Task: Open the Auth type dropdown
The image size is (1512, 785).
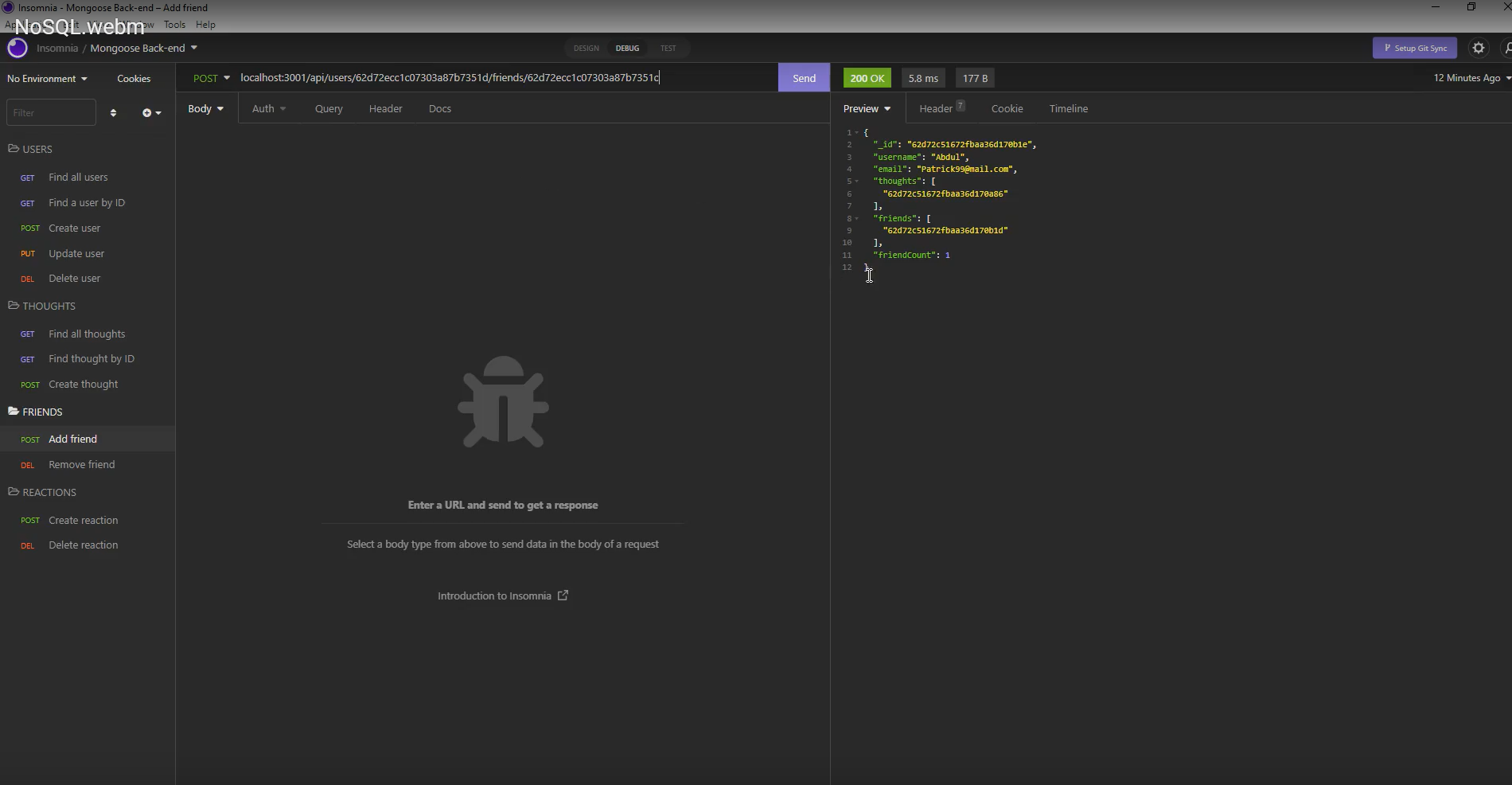Action: [x=269, y=108]
